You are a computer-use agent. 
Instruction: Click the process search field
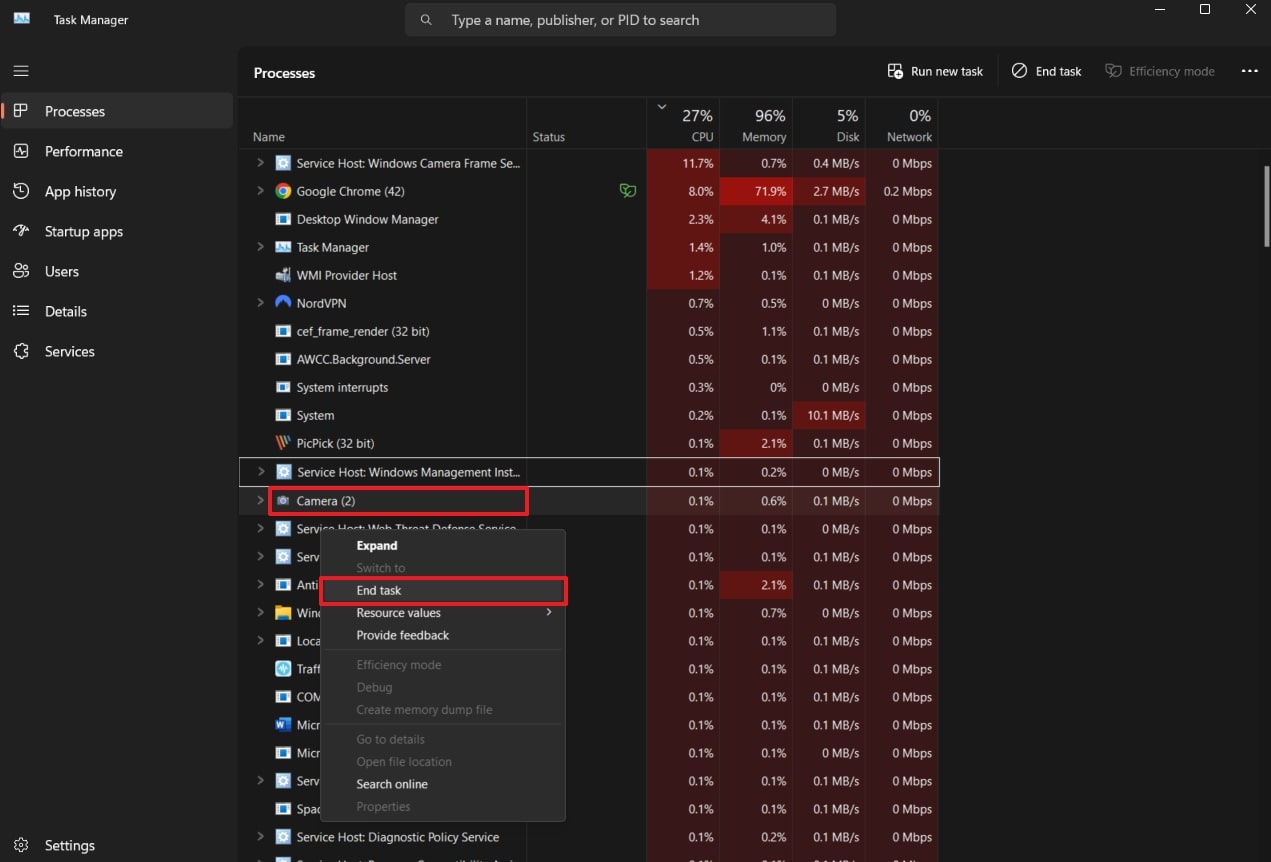tap(620, 19)
